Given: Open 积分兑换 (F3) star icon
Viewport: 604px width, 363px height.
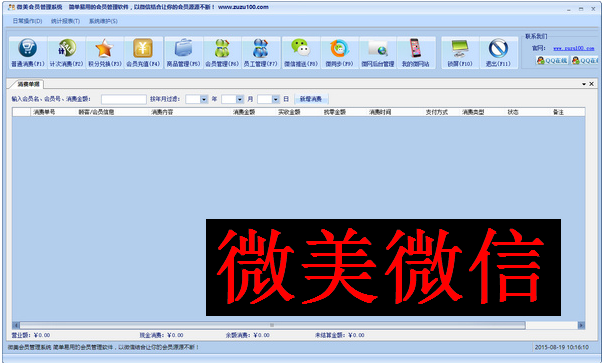Looking at the screenshot, I should [x=104, y=49].
